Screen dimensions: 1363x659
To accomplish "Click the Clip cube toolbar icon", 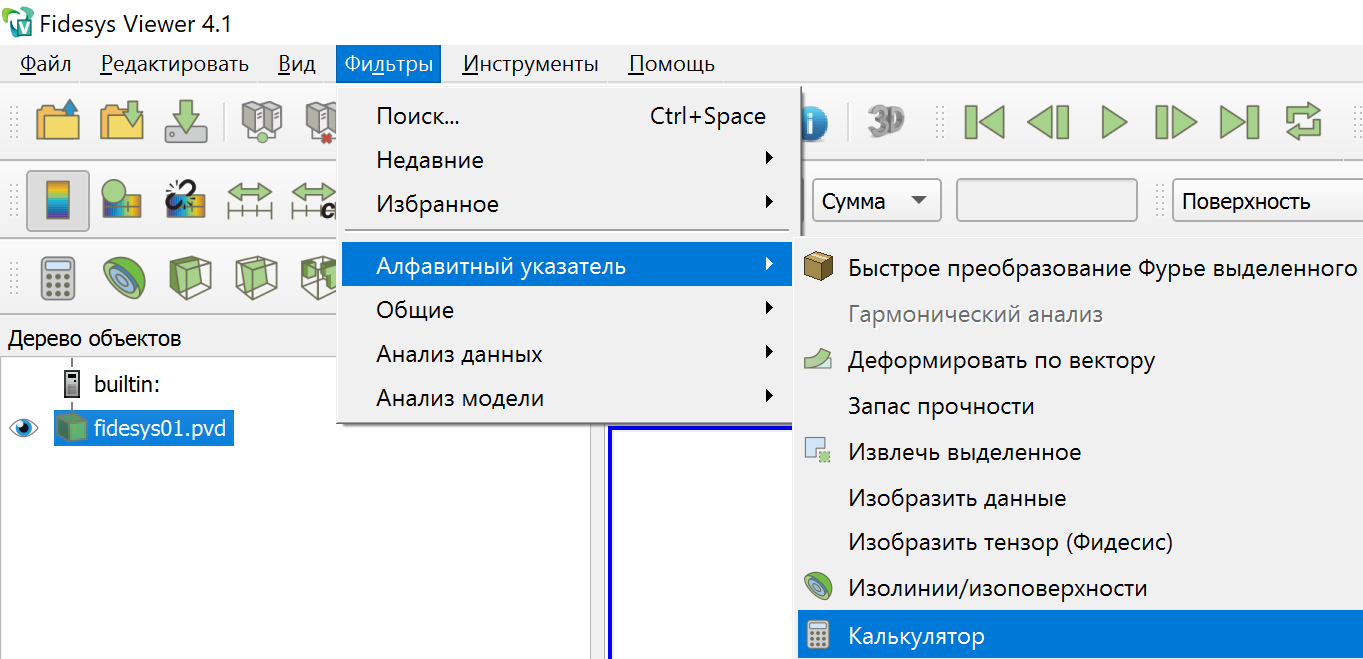I will click(190, 277).
